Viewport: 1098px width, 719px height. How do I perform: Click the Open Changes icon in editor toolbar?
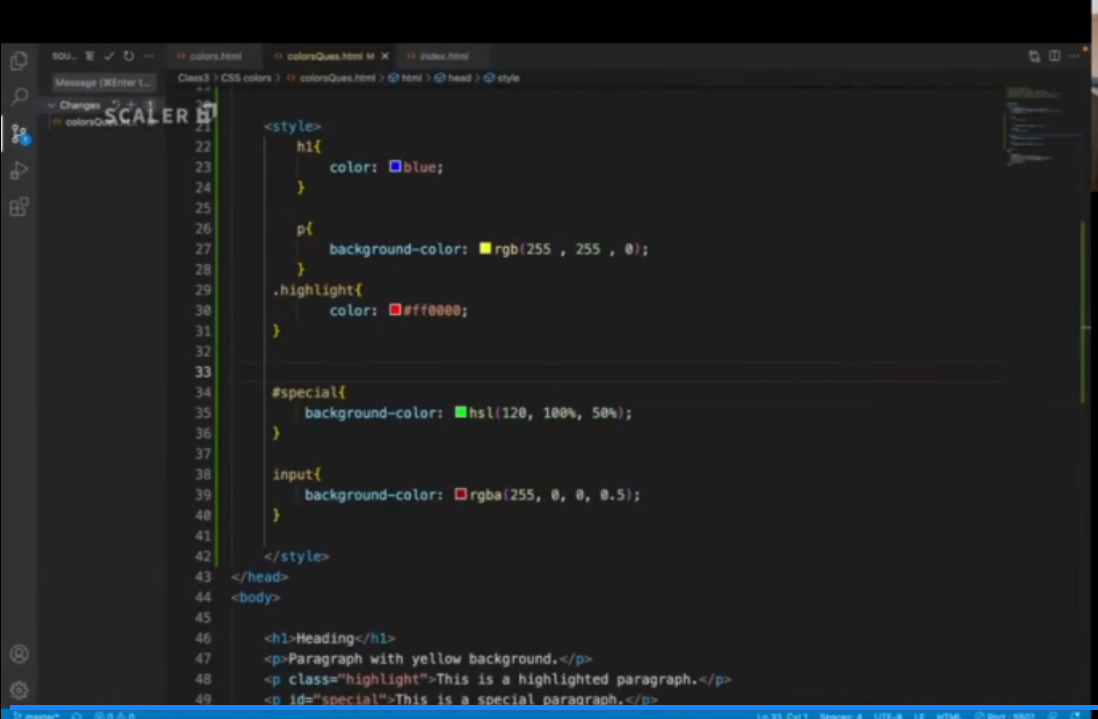click(1034, 56)
